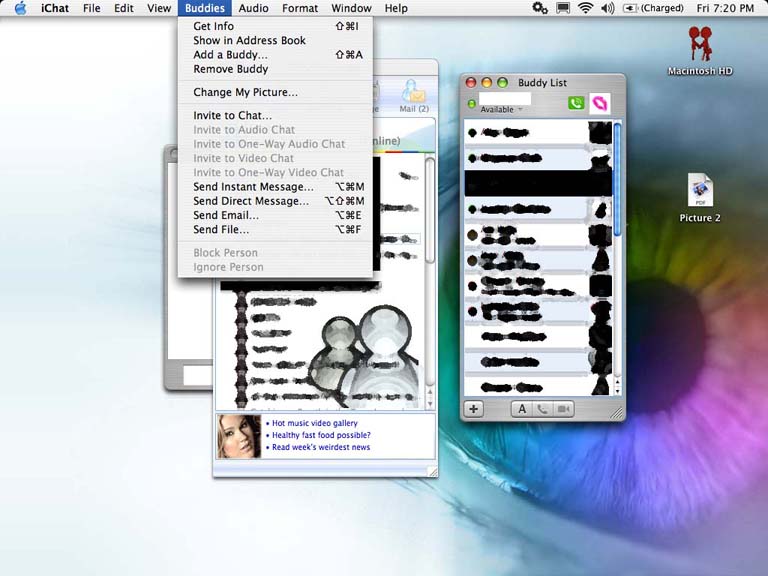
Task: Choose Add a Buddy...
Action: [275, 54]
